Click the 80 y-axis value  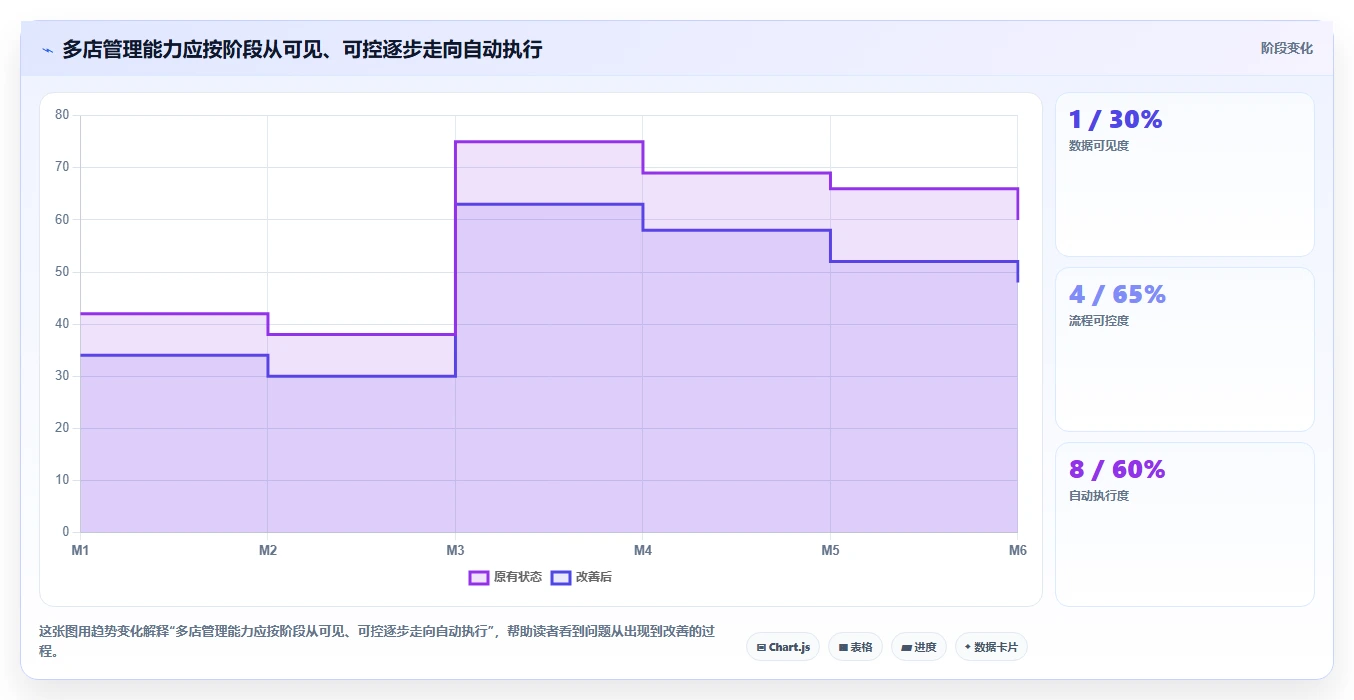(x=62, y=115)
